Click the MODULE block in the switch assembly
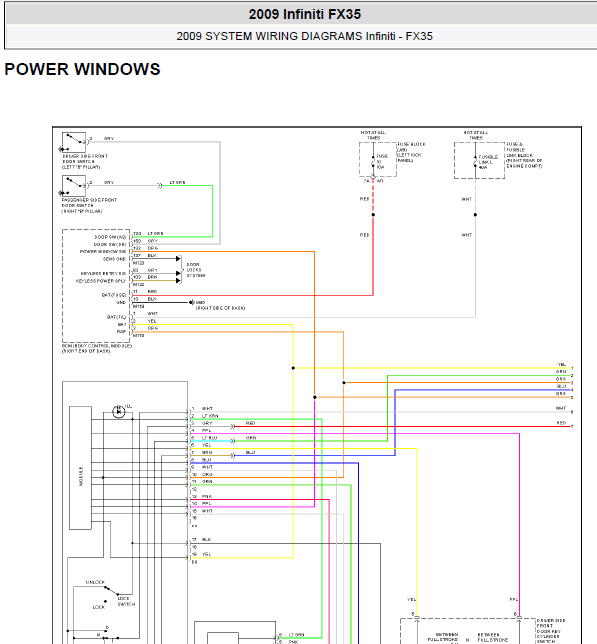597x644 pixels. (80, 468)
